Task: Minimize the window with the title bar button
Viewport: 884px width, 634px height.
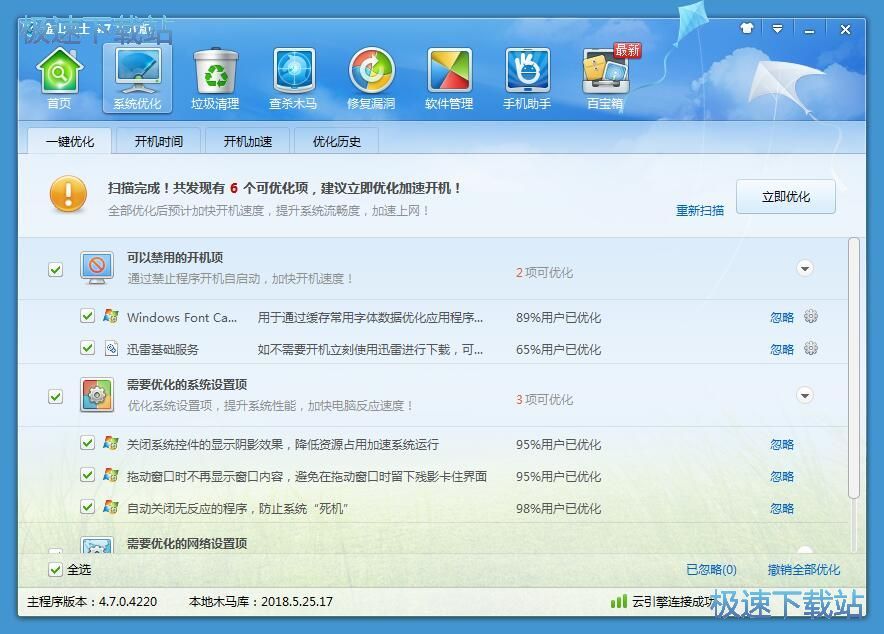Action: [x=810, y=30]
